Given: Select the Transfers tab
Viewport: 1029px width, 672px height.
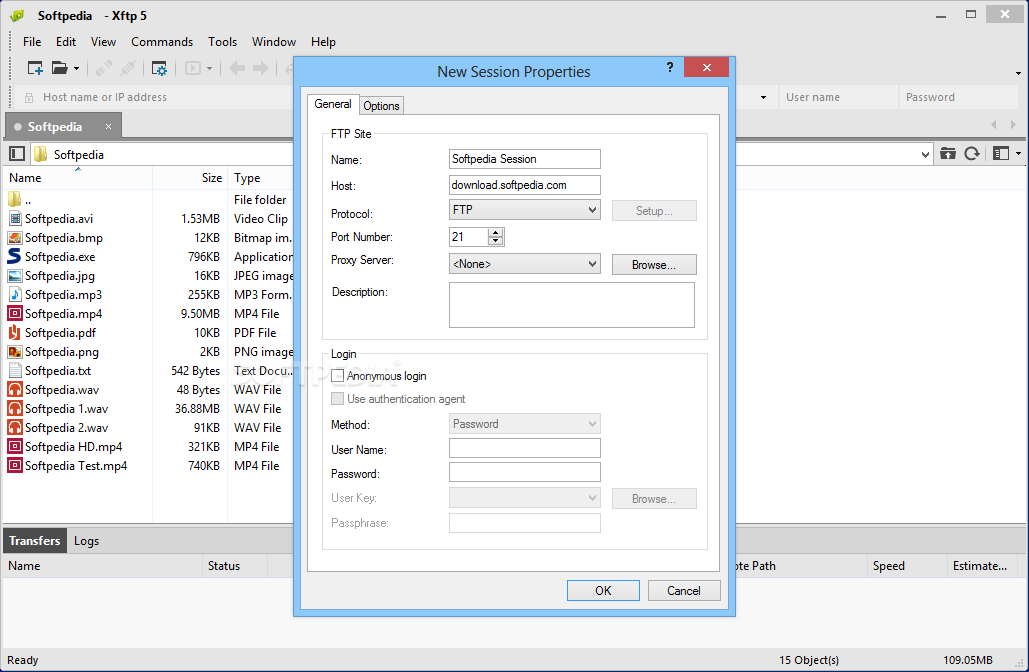Looking at the screenshot, I should (x=35, y=541).
